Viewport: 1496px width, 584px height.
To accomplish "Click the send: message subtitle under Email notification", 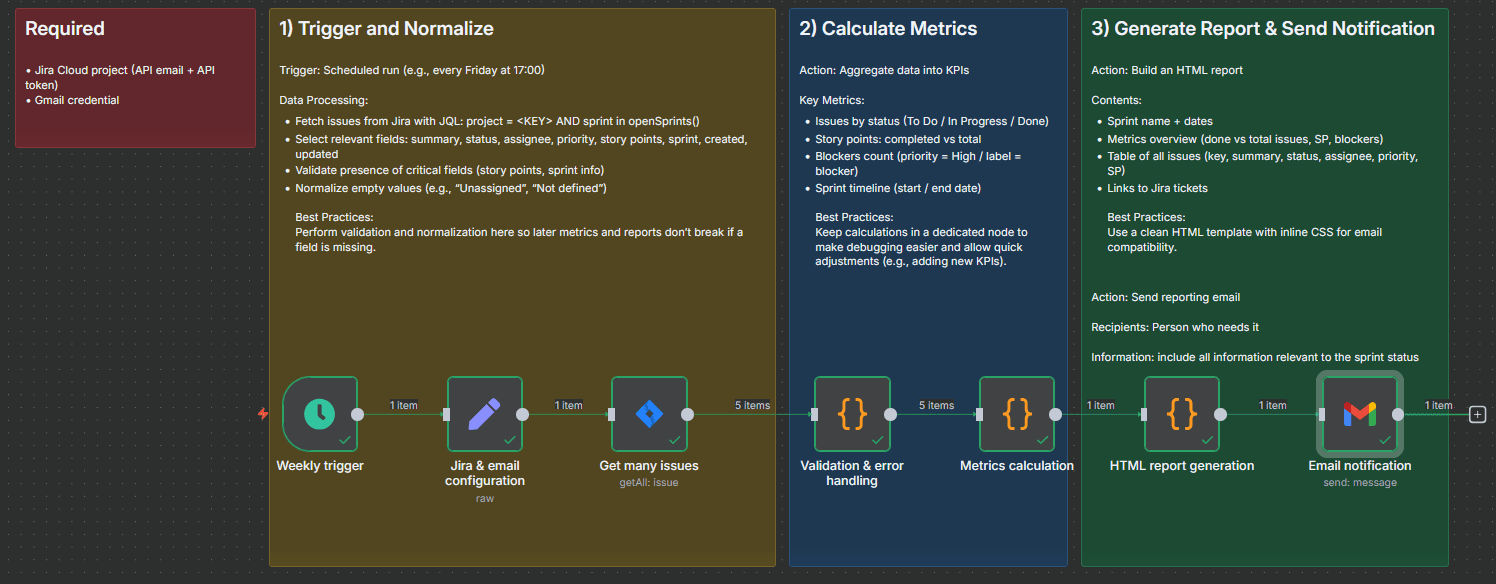I will (x=1360, y=481).
